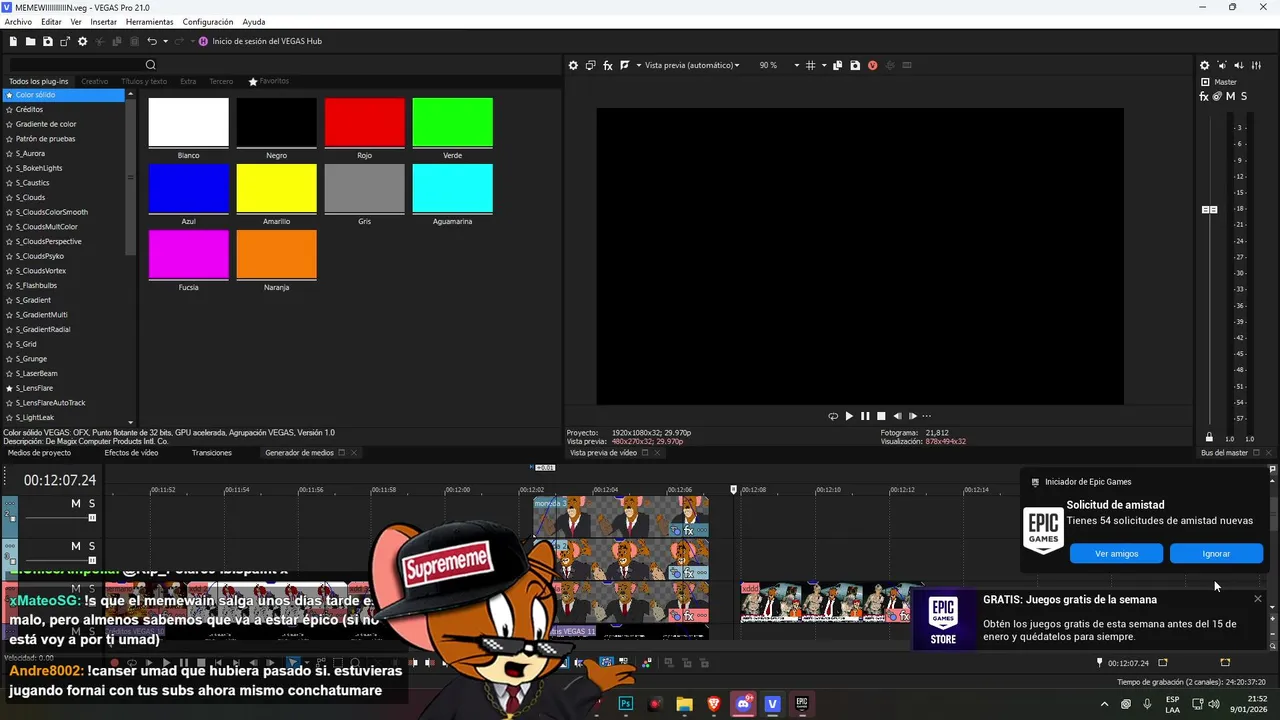This screenshot has height=720, width=1280.
Task: Open the Insertar menu
Action: (x=103, y=22)
